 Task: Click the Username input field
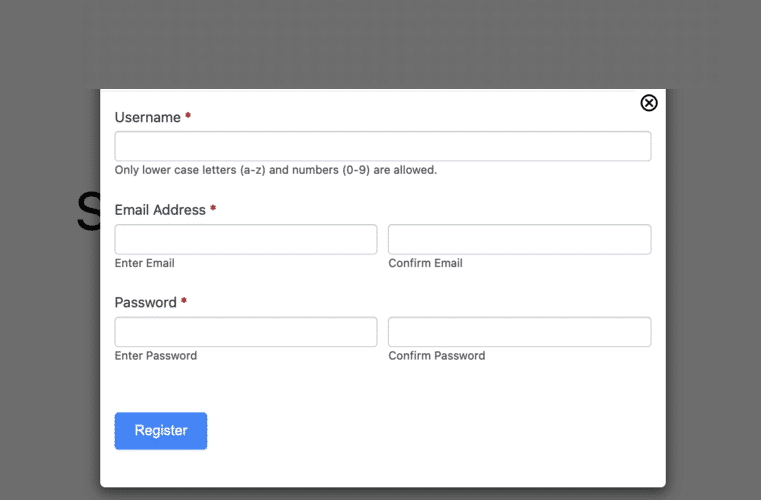coord(382,146)
